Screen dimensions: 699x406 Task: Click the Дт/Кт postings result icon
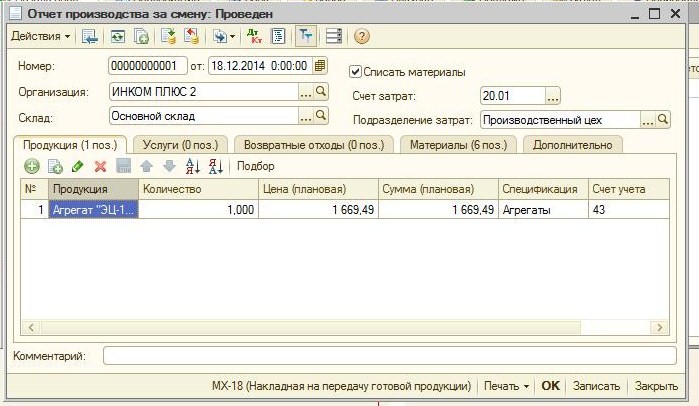pyautogui.click(x=256, y=37)
